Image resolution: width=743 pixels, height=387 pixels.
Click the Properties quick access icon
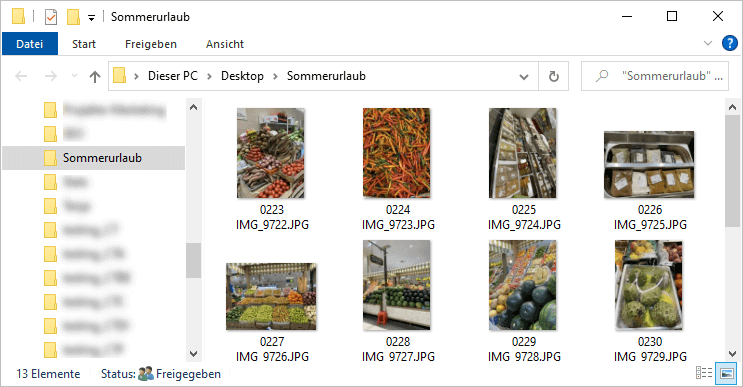coord(51,17)
